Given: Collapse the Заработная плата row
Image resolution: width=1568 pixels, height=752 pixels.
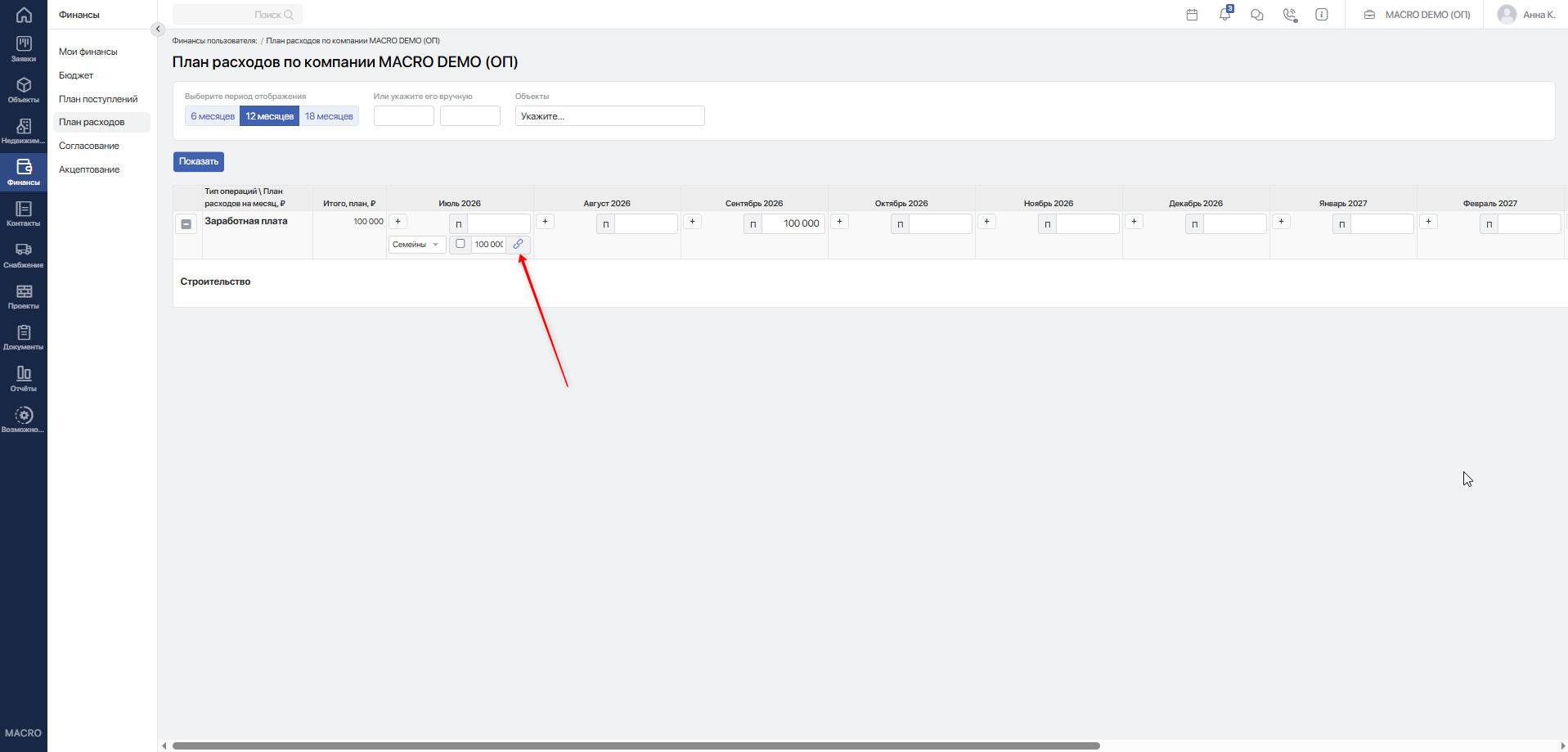Looking at the screenshot, I should click(x=186, y=224).
